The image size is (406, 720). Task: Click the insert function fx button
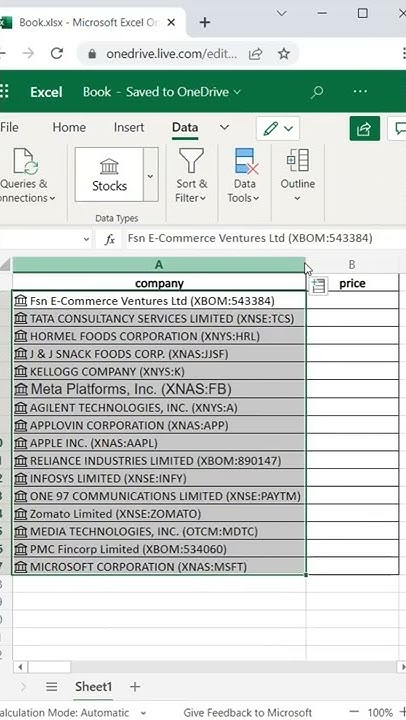pos(109,239)
